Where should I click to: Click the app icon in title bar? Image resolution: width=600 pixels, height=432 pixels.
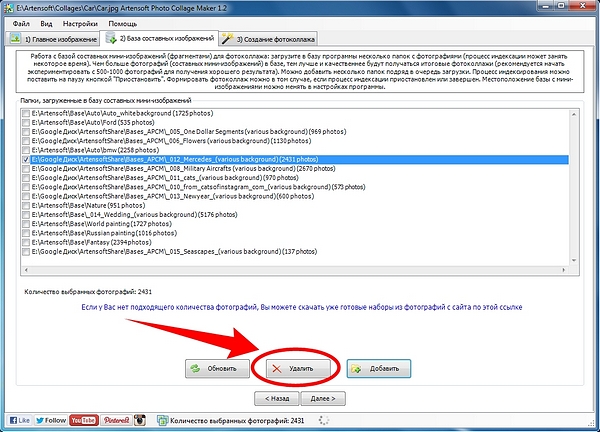click(x=8, y=8)
